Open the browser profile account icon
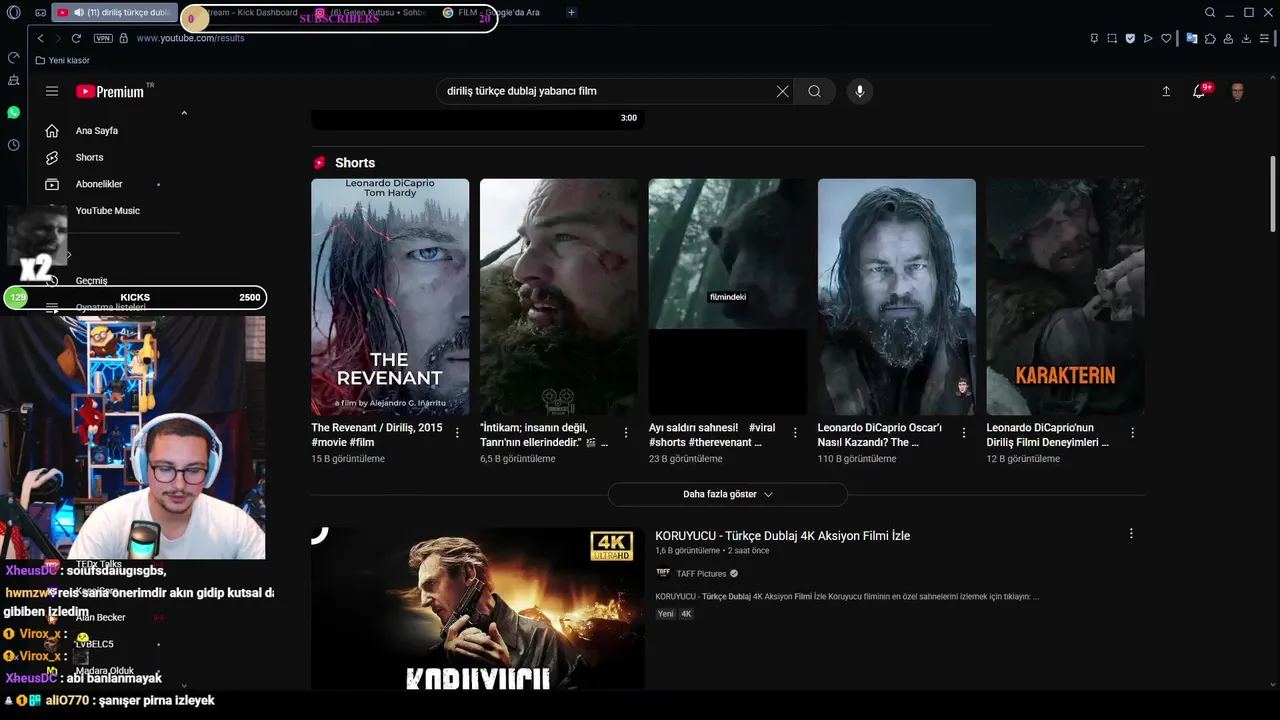 point(1228,38)
